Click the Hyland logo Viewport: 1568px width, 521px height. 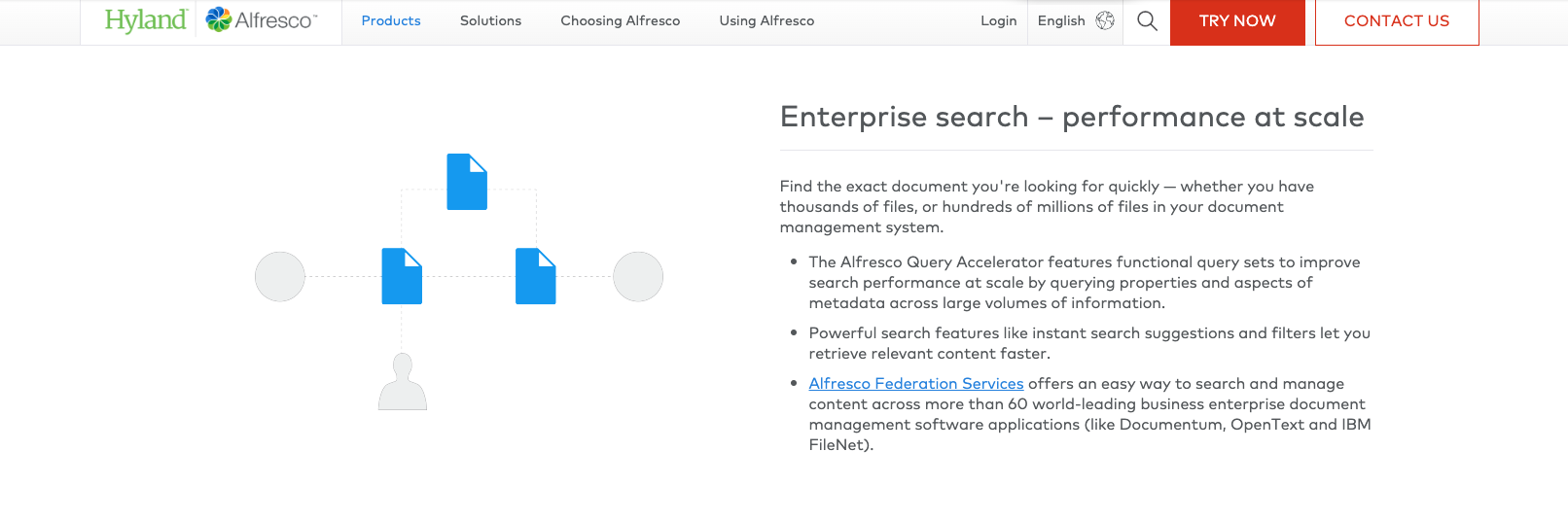tap(145, 20)
